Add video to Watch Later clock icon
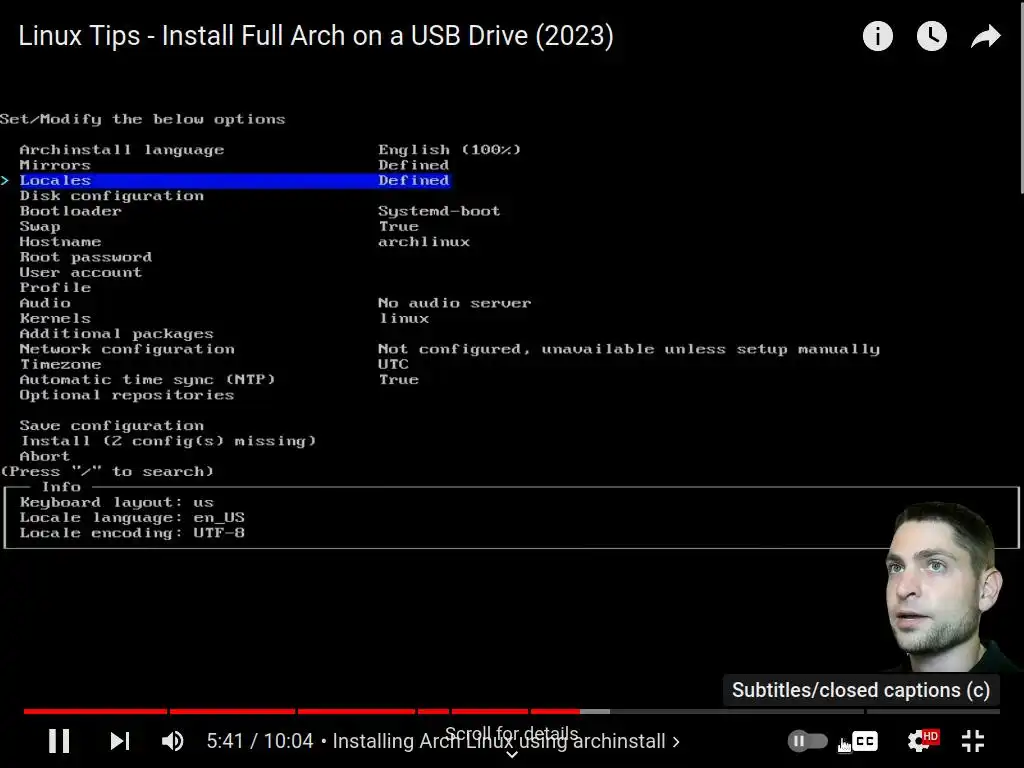 coord(931,36)
